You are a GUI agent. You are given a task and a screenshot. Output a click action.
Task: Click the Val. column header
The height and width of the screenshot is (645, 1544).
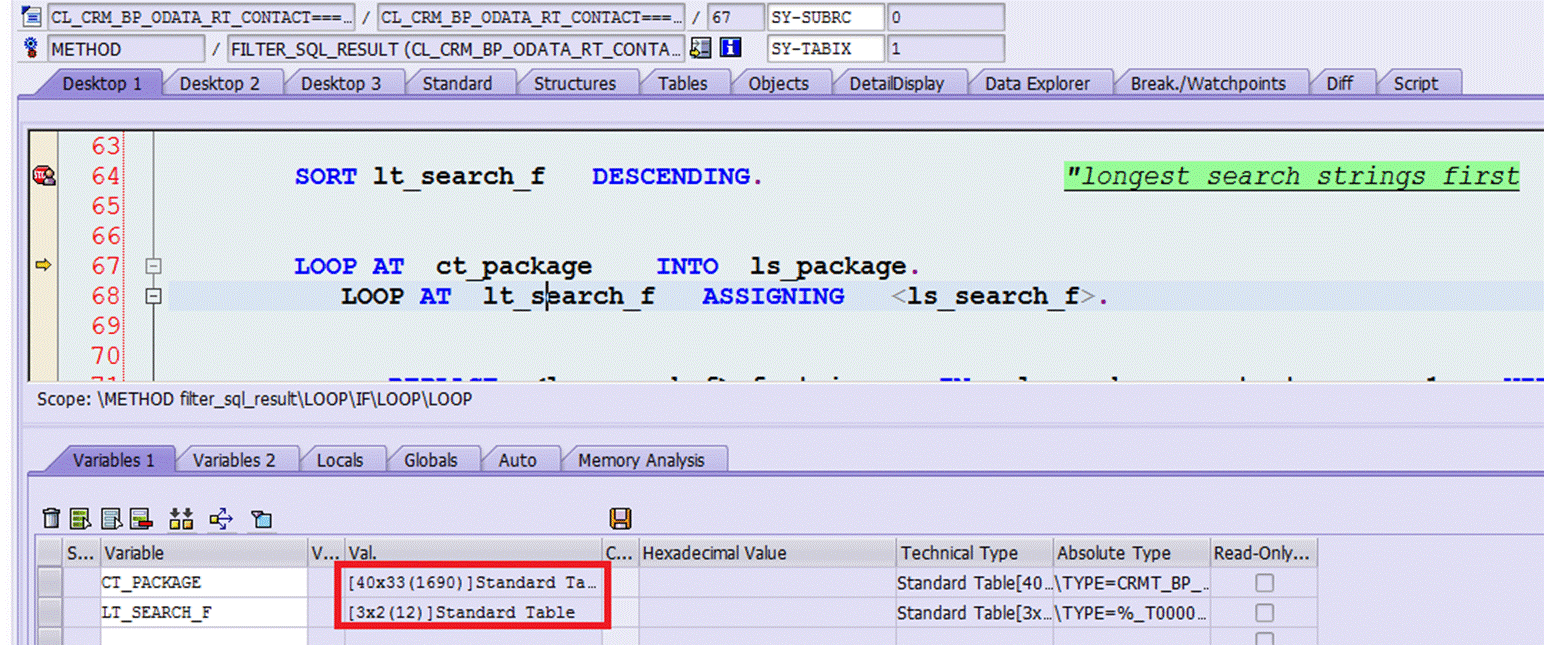[x=472, y=553]
